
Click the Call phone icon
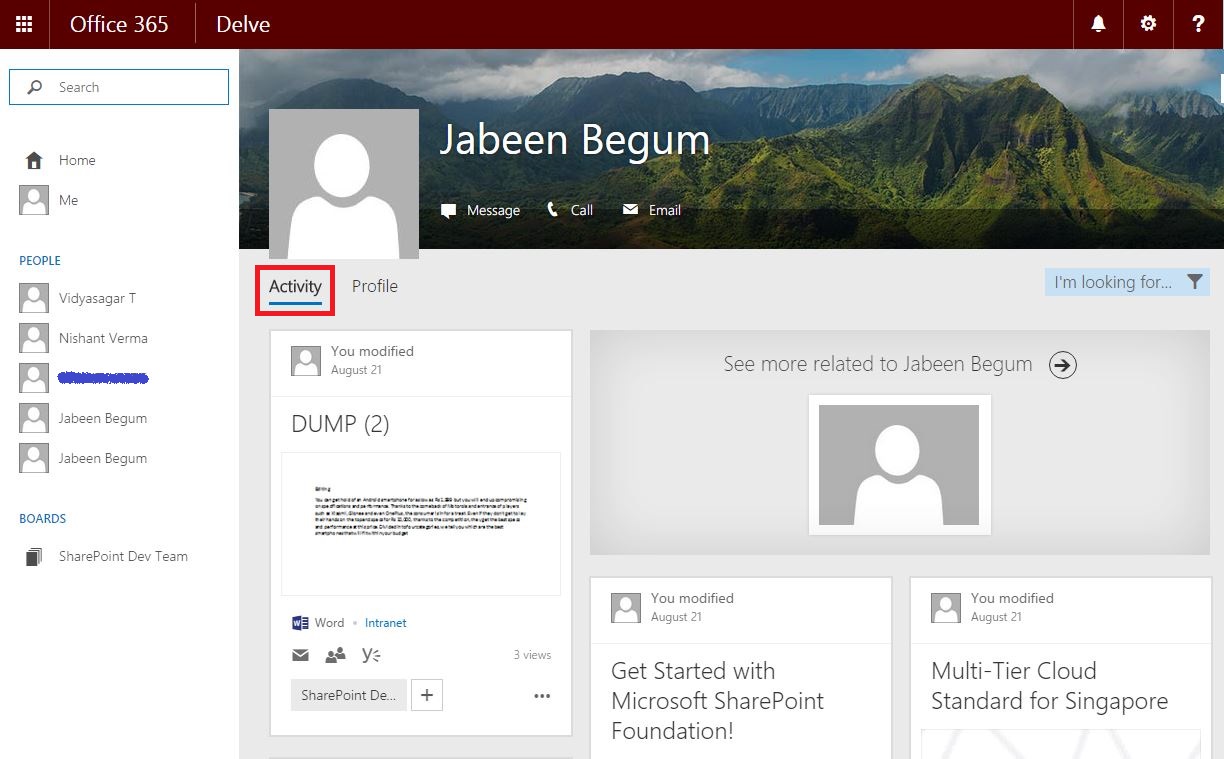tap(553, 209)
